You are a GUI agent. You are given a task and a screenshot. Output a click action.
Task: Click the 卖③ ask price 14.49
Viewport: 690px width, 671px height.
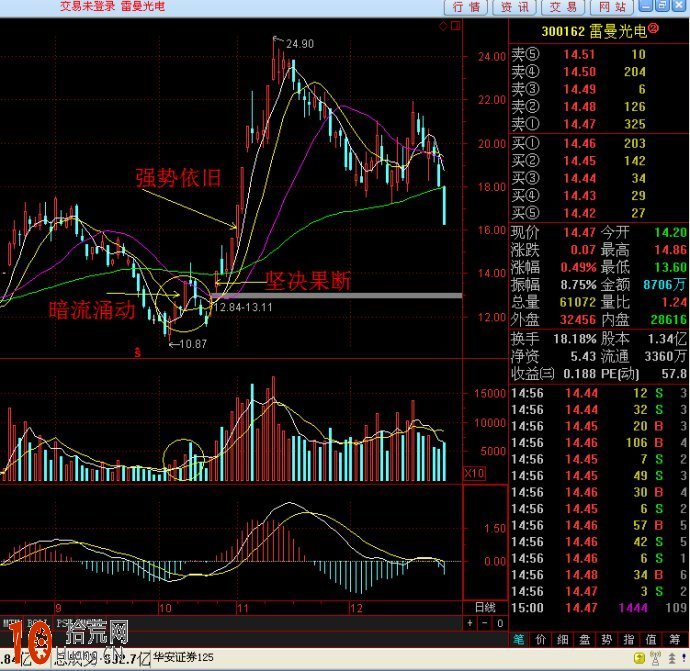pos(579,89)
